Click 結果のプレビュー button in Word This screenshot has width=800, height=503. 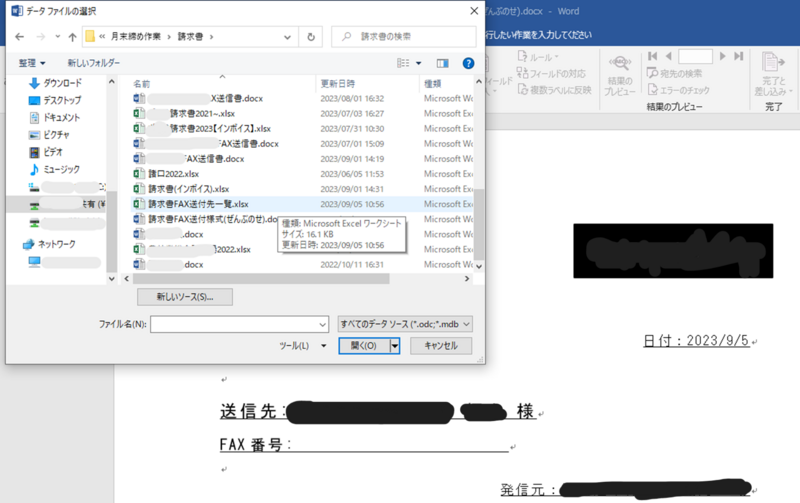620,76
